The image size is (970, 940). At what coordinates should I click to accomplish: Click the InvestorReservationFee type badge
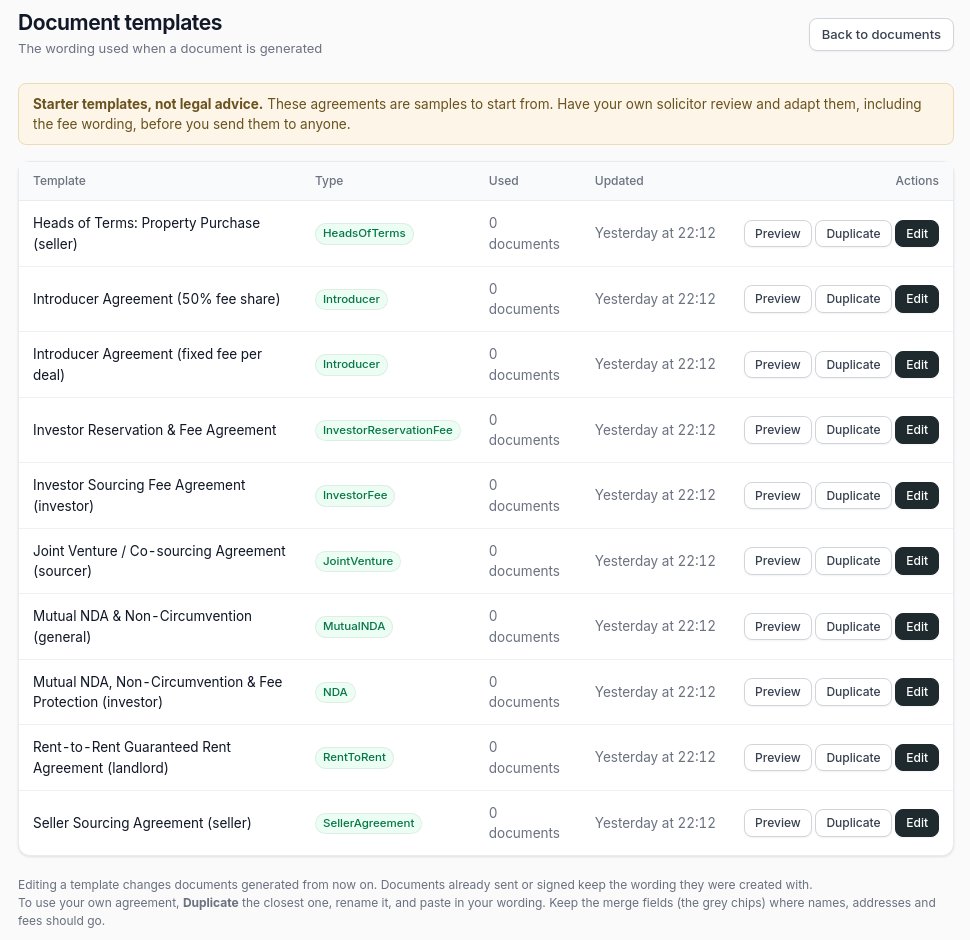[x=387, y=430]
